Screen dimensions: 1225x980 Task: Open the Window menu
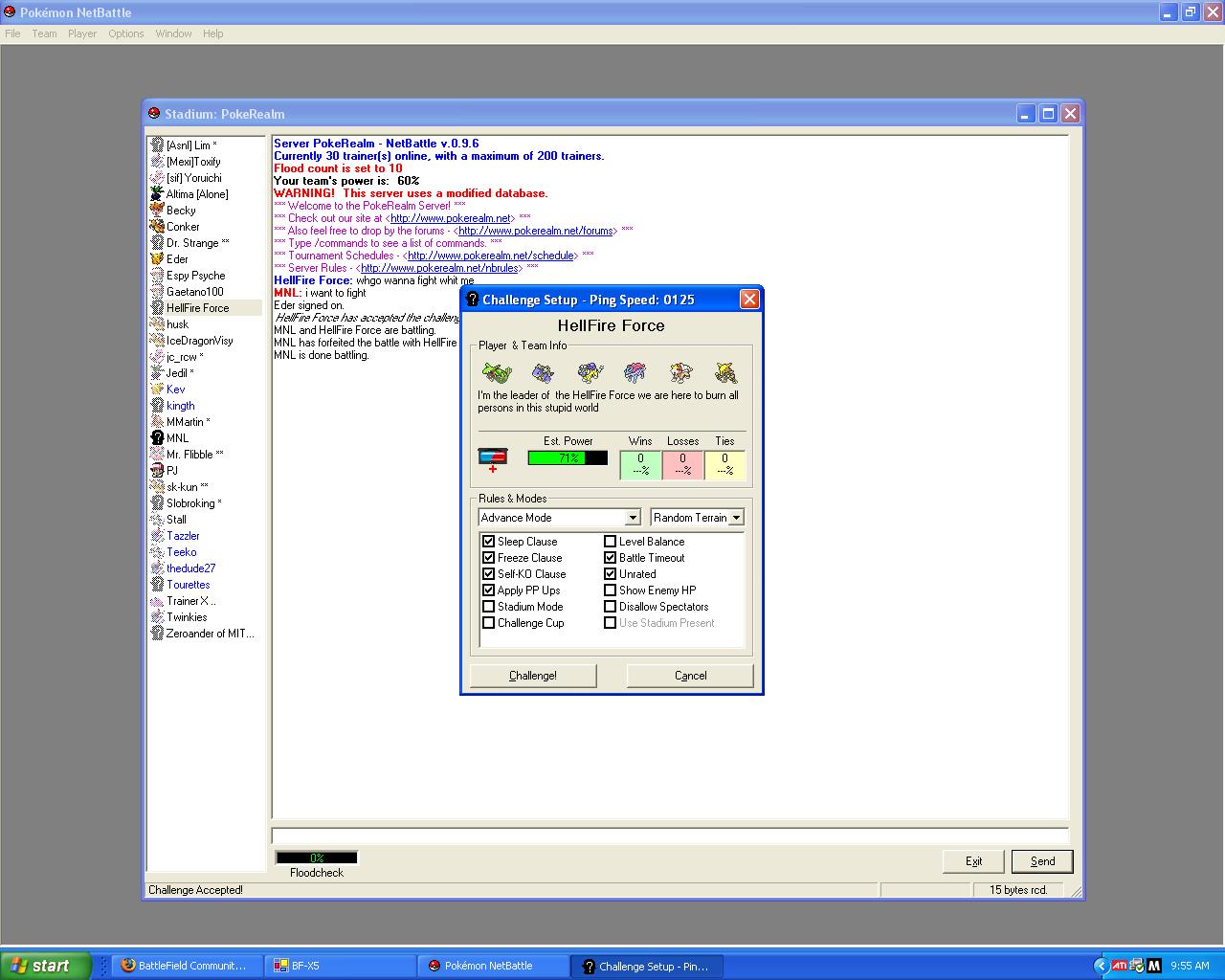[x=173, y=33]
